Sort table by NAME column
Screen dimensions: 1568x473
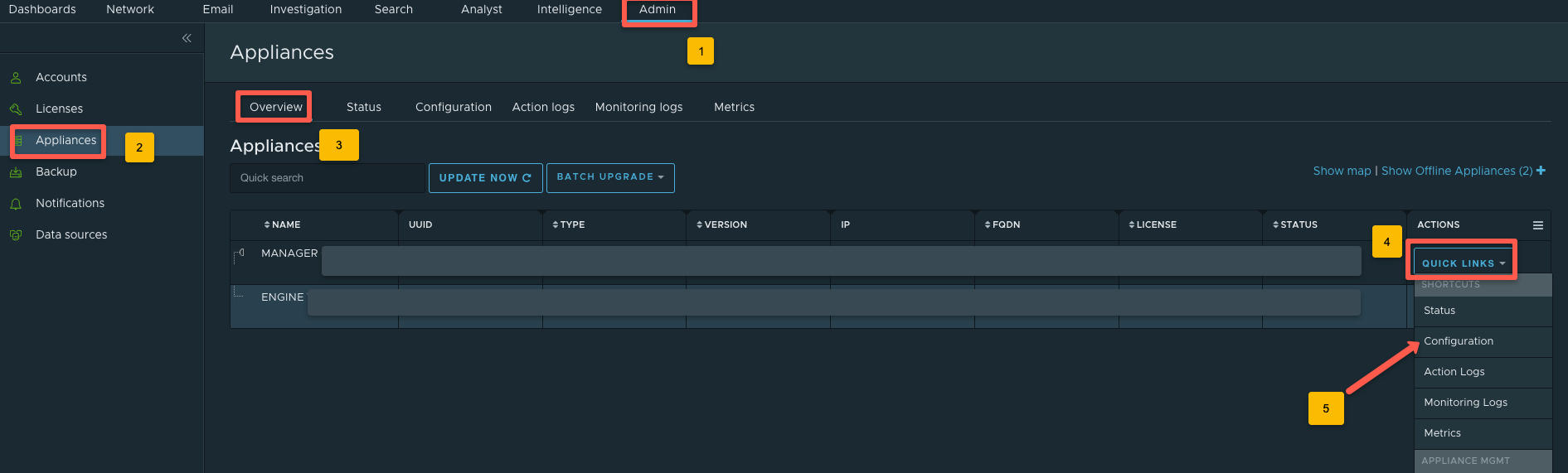tap(282, 225)
